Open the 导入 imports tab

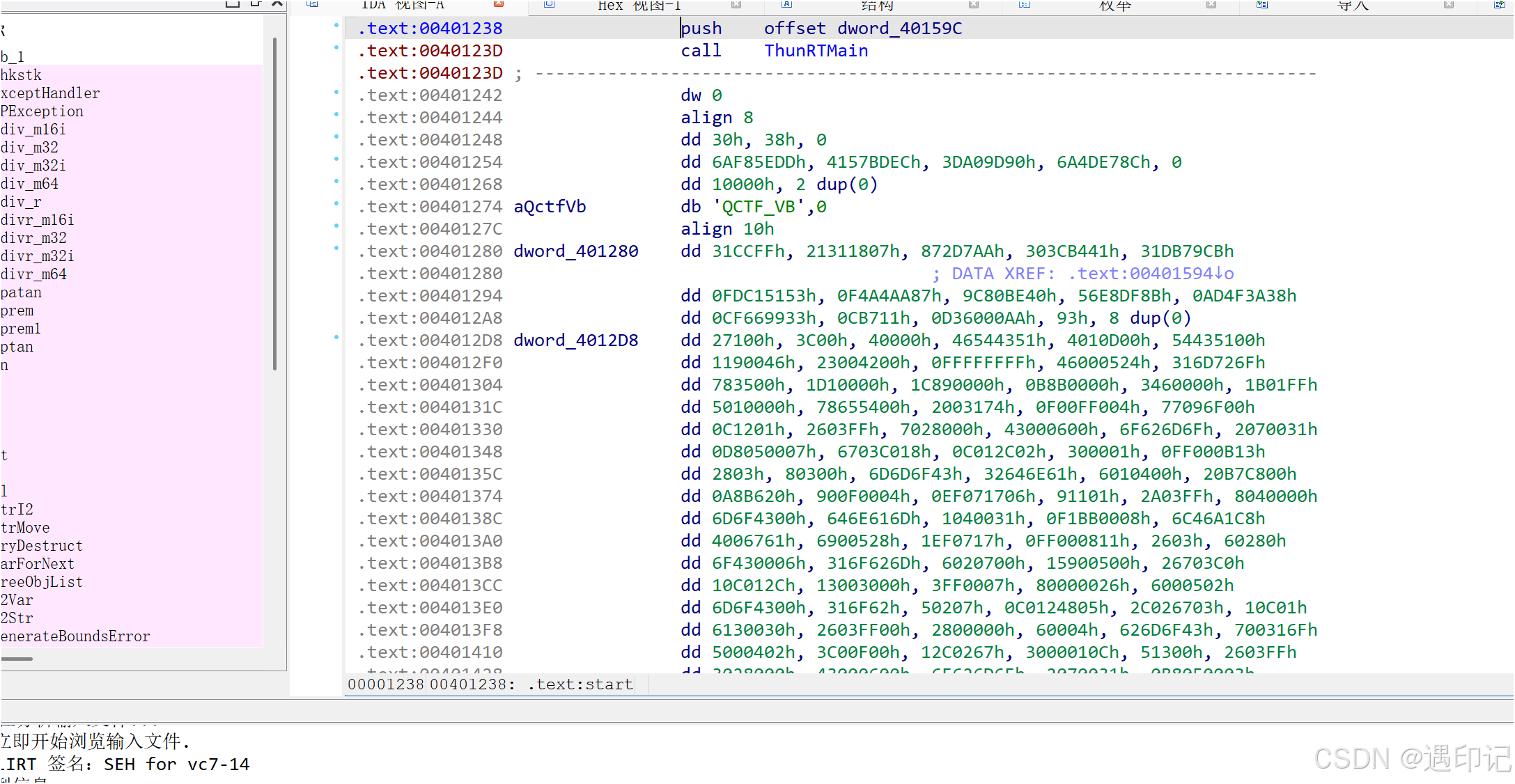pos(1353,6)
